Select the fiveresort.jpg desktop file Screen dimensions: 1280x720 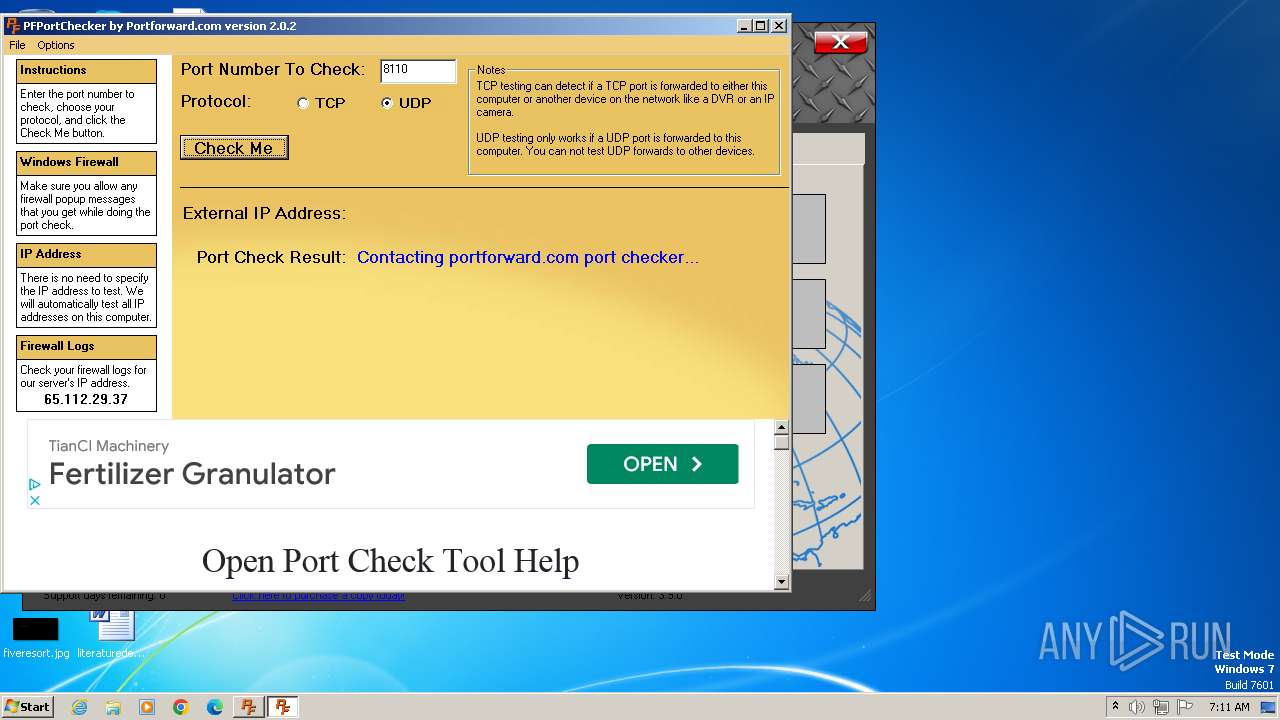(36, 636)
